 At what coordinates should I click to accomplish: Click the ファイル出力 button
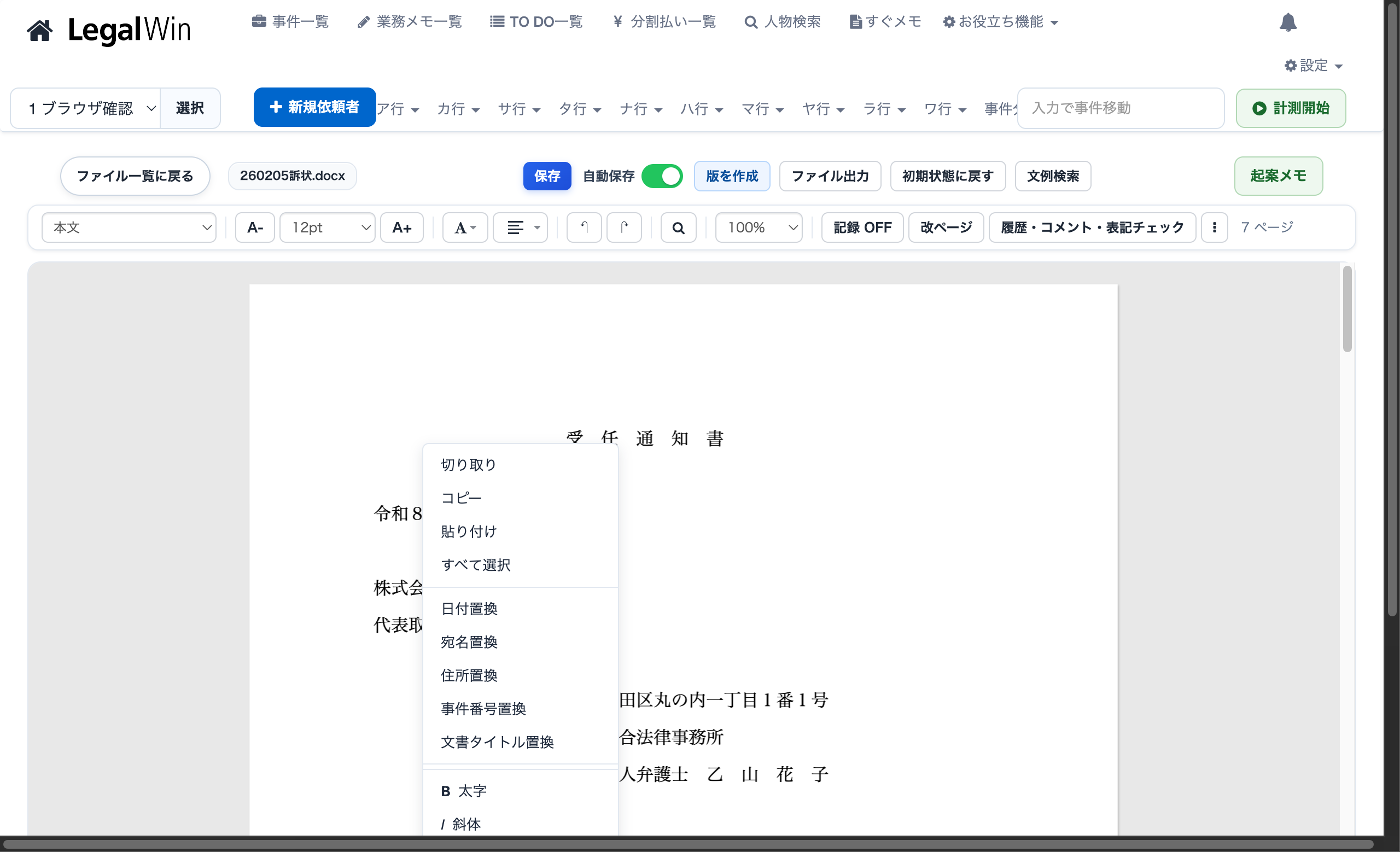point(830,176)
